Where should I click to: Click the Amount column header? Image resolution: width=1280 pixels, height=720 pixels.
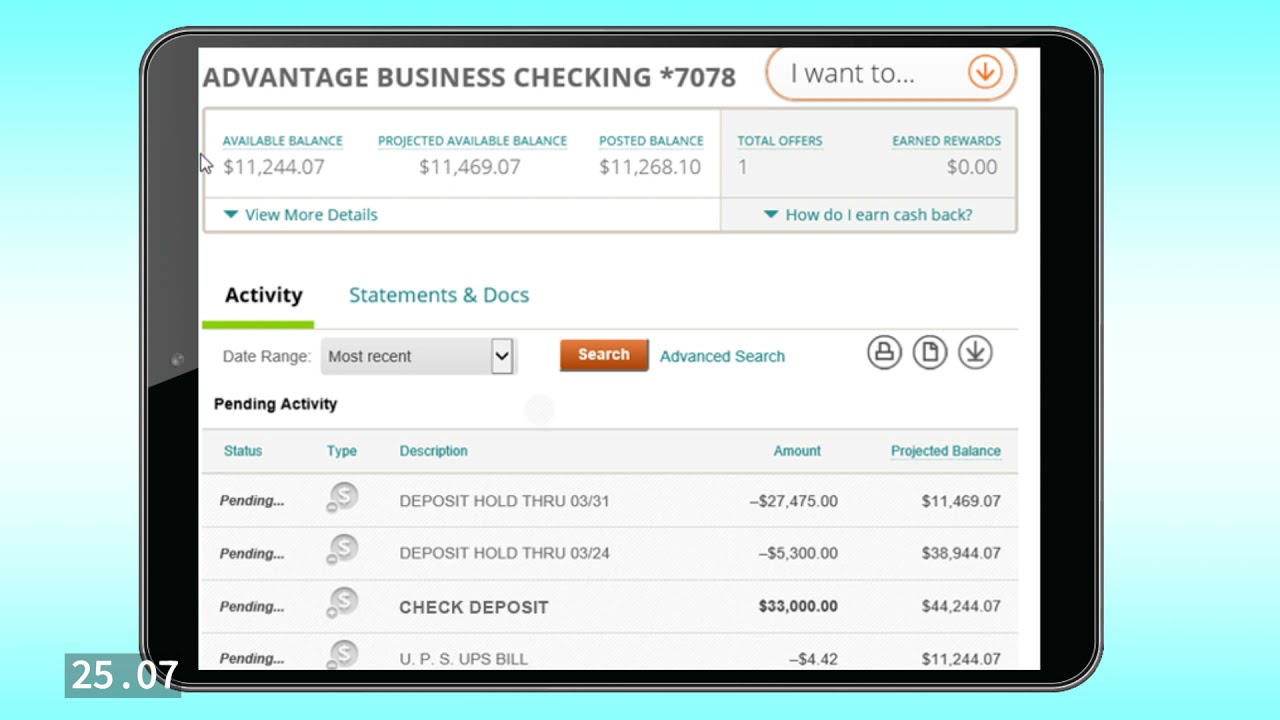(797, 451)
